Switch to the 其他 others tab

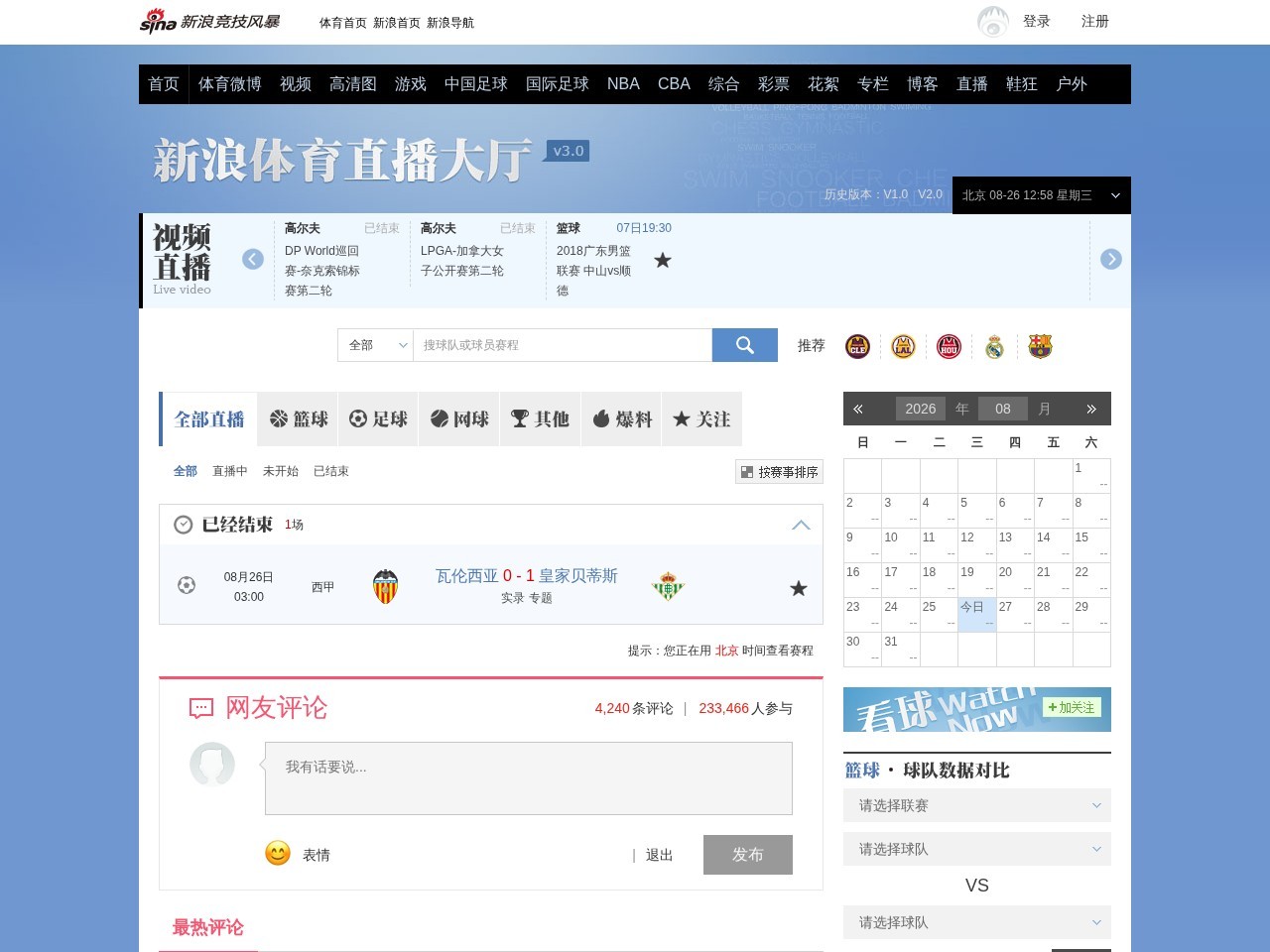540,419
